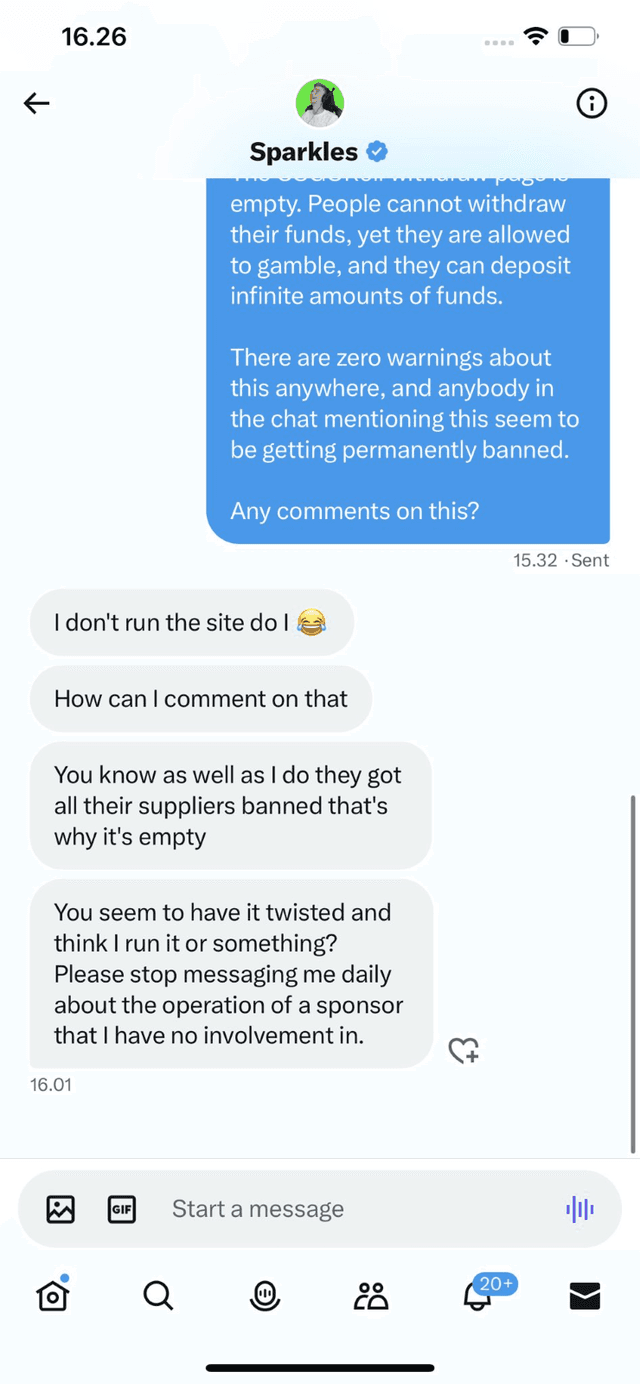640x1384 pixels.
Task: Open Sparkles' profile picture
Action: pos(320,103)
